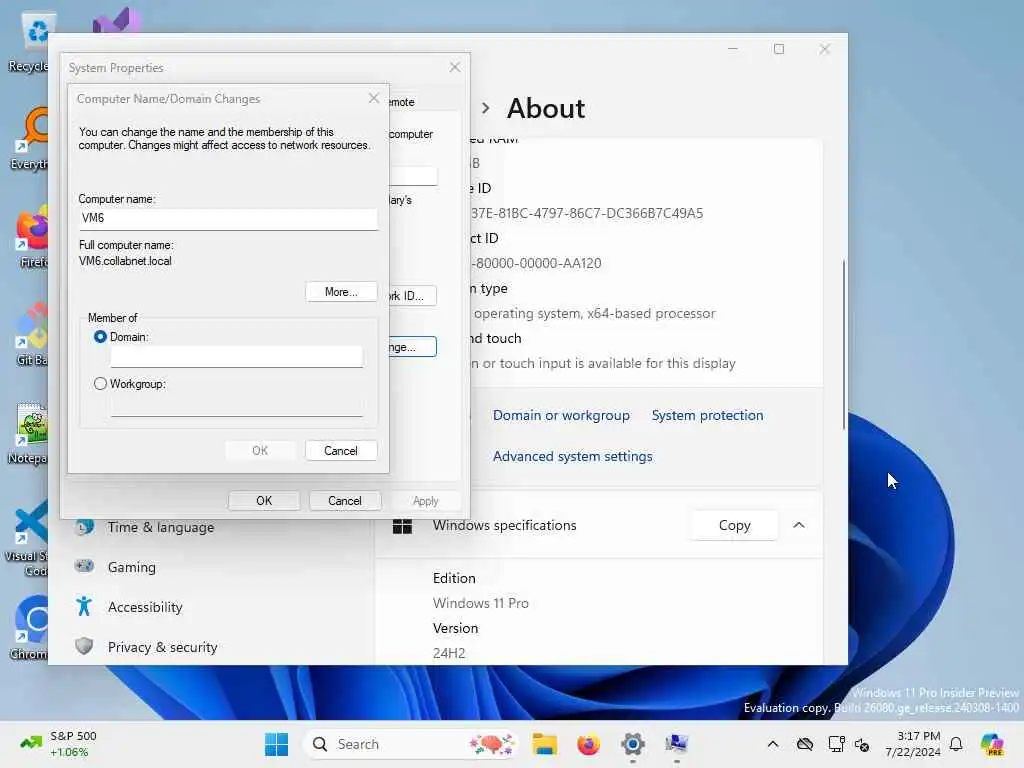This screenshot has height=768, width=1024.
Task: Click the Domain name text field
Action: [236, 357]
